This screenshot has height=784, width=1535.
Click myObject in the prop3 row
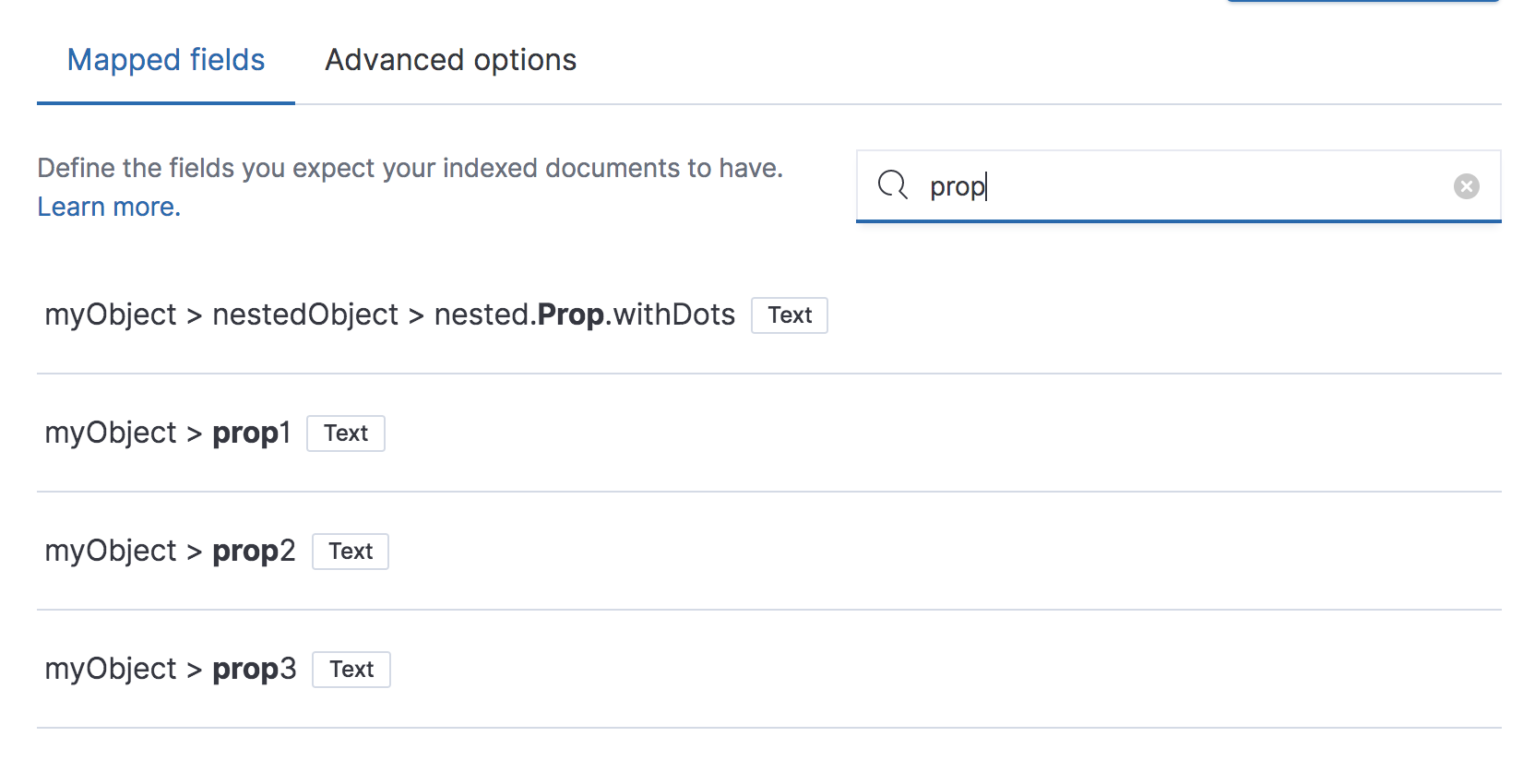(x=111, y=670)
